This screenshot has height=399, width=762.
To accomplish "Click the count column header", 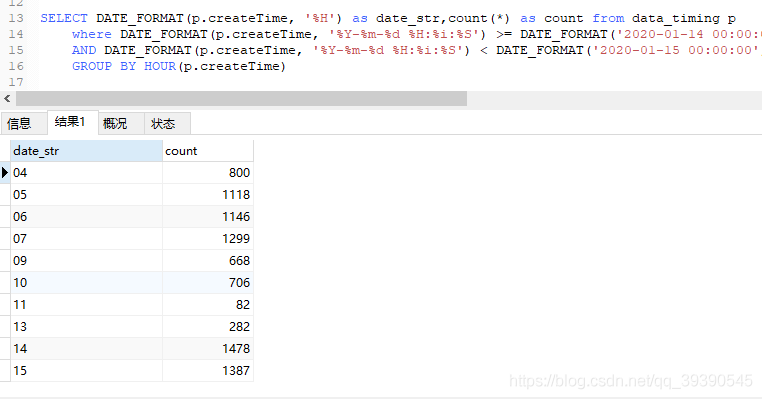I will 208,151.
